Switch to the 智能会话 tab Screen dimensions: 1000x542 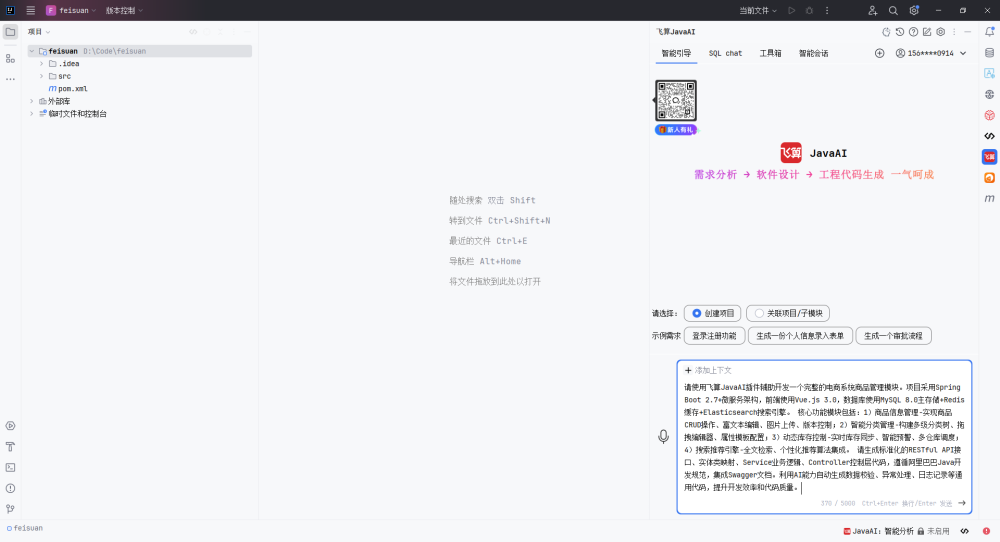814,54
